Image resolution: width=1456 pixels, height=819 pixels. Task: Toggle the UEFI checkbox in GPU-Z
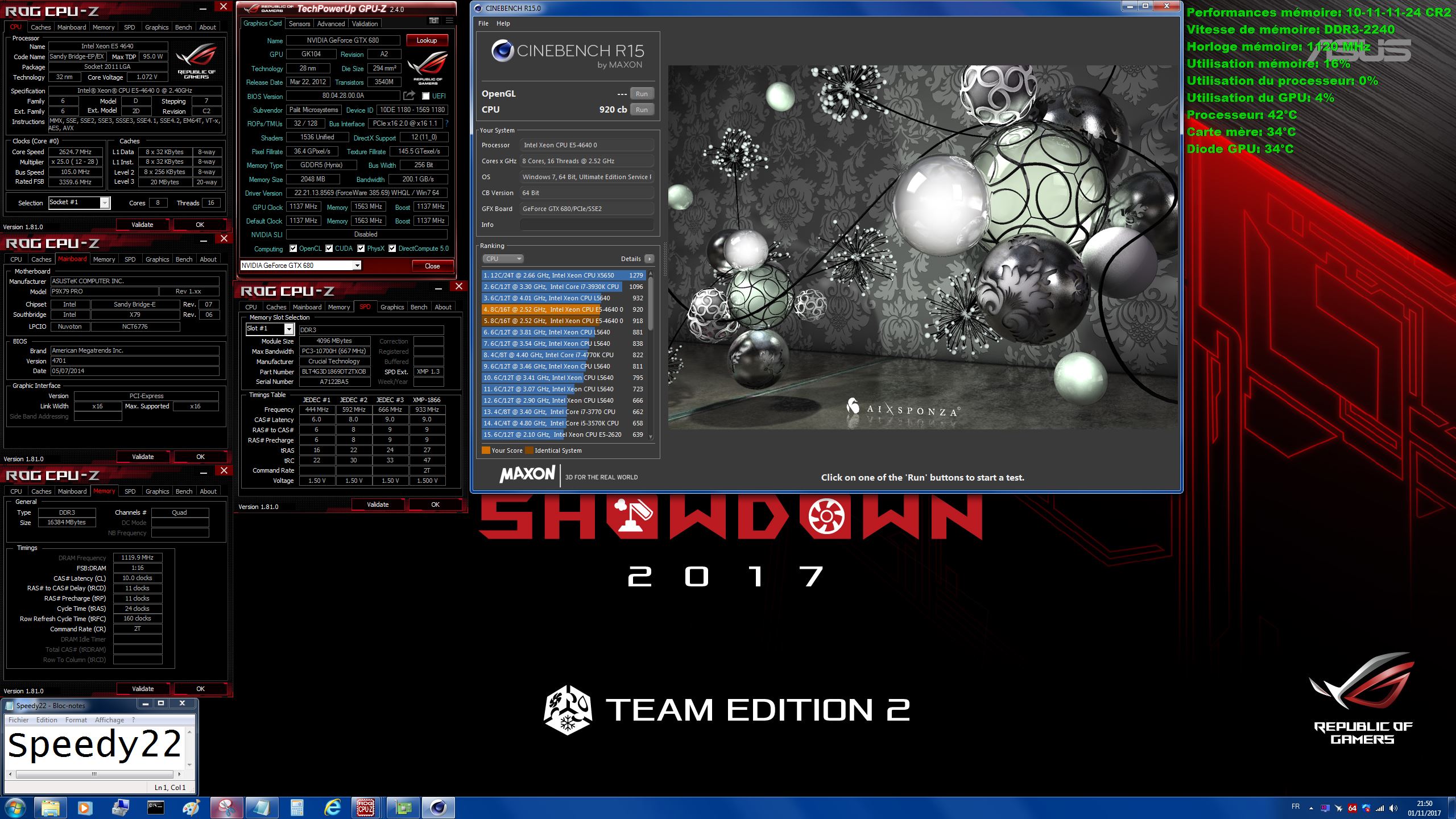[x=426, y=96]
